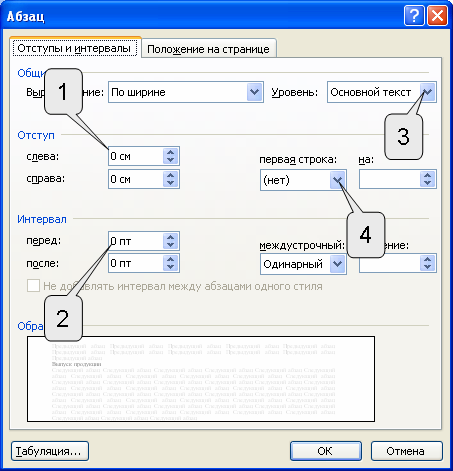
Task: Click the Help question mark icon
Action: [x=414, y=15]
